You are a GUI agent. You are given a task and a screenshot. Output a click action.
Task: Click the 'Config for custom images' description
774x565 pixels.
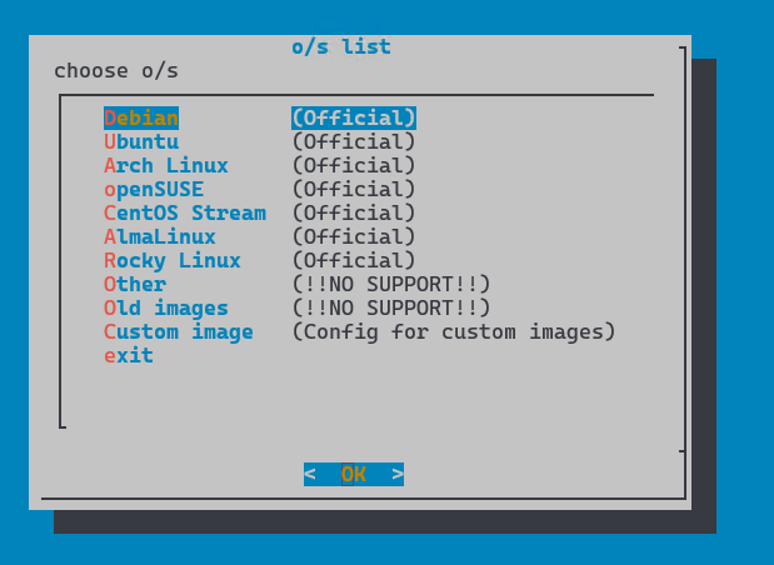453,332
